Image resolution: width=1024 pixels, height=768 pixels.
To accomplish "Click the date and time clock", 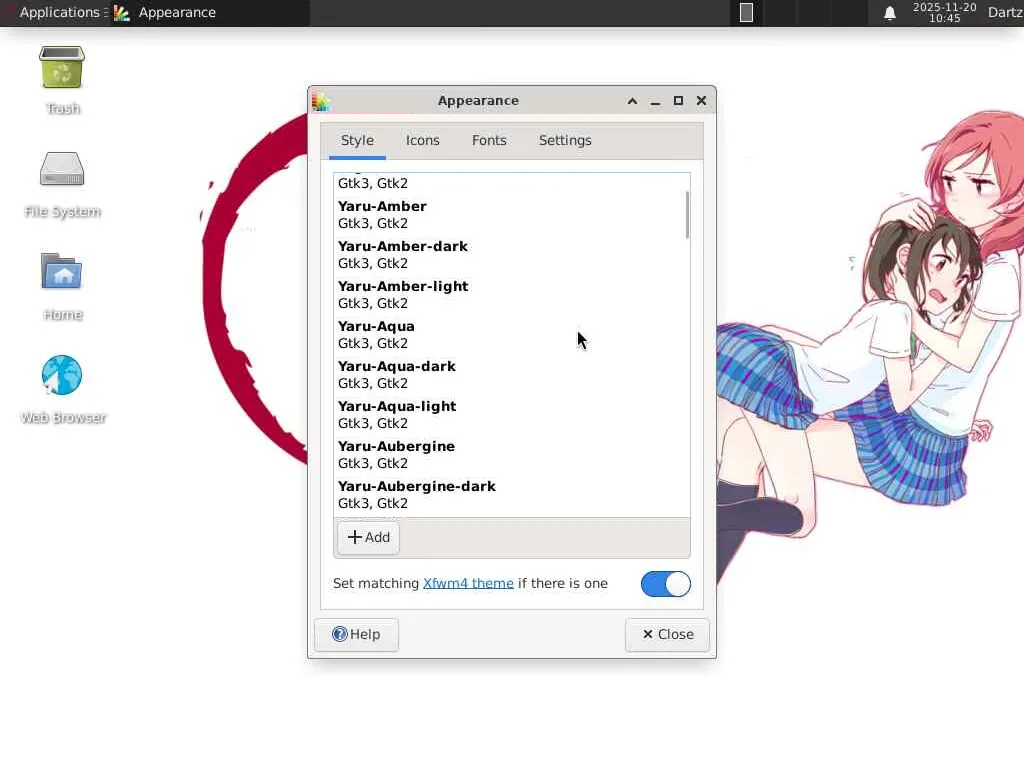I will (944, 12).
